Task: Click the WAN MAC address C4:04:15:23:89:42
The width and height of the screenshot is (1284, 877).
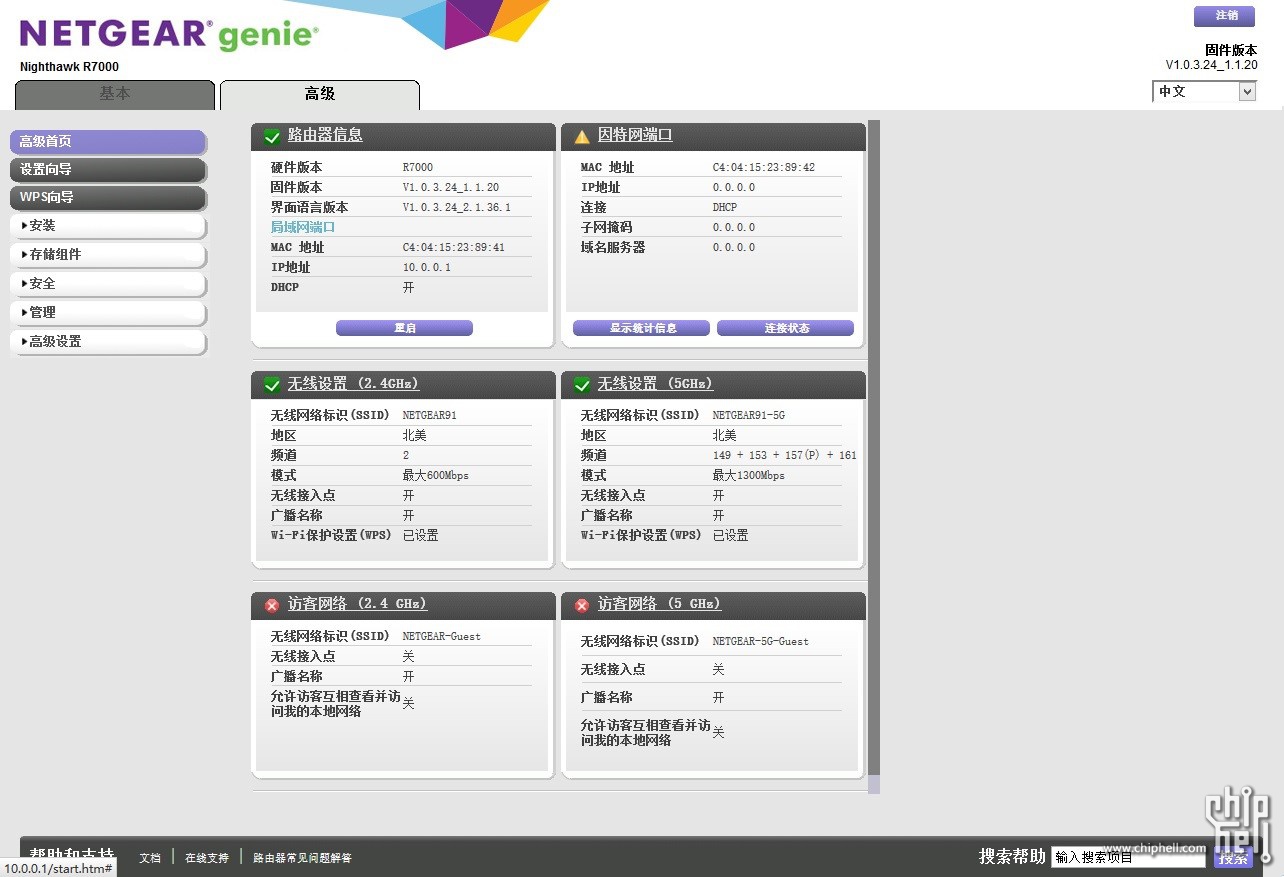Action: point(763,168)
